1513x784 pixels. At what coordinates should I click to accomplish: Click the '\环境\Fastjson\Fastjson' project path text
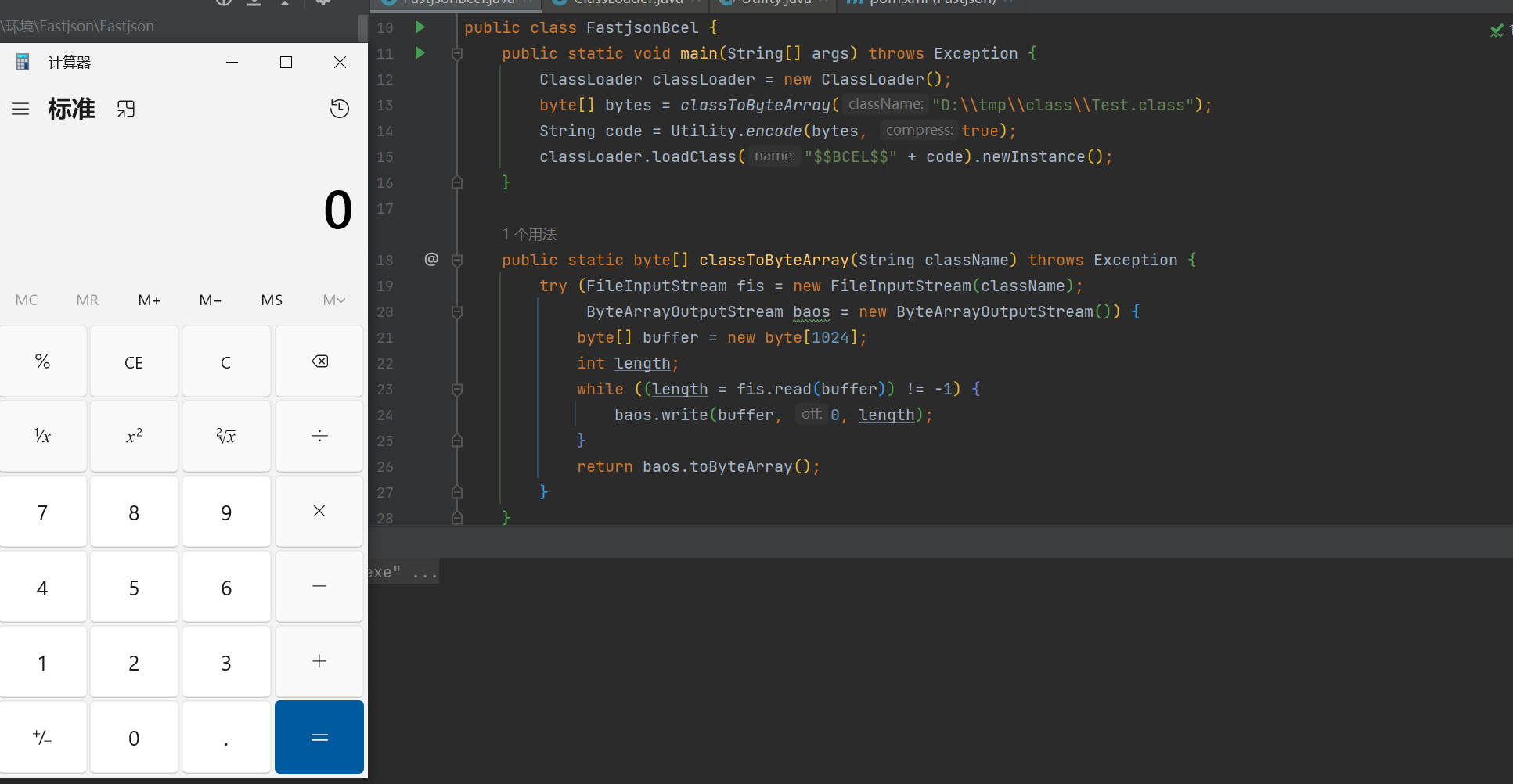[77, 26]
